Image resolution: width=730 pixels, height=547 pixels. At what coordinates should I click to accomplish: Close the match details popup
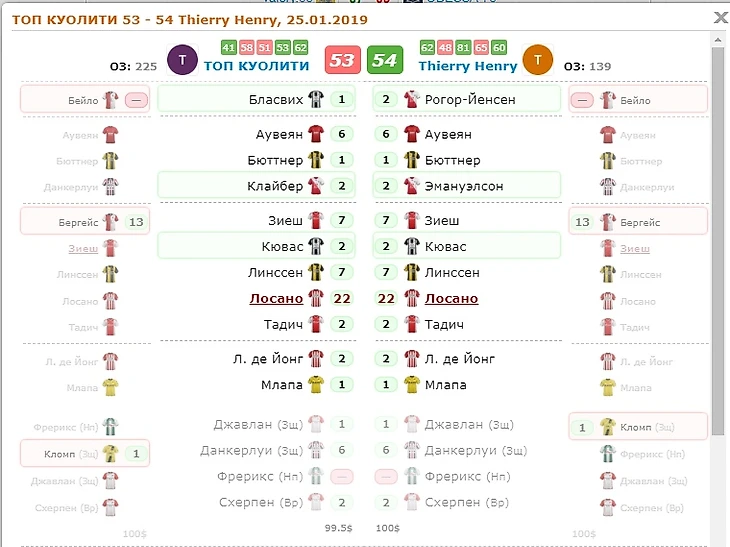[720, 18]
